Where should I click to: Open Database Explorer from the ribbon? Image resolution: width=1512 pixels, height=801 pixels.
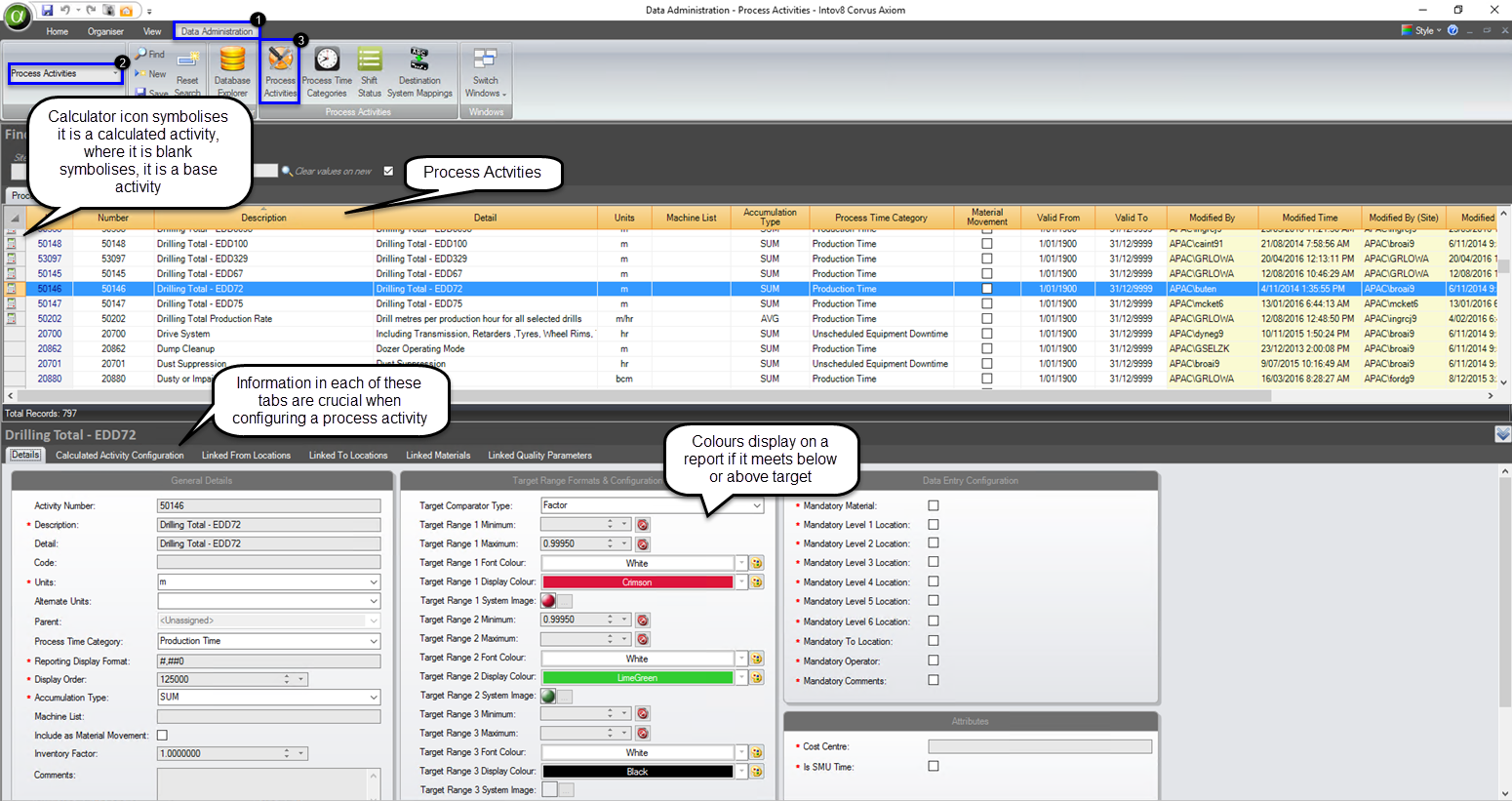[x=232, y=71]
